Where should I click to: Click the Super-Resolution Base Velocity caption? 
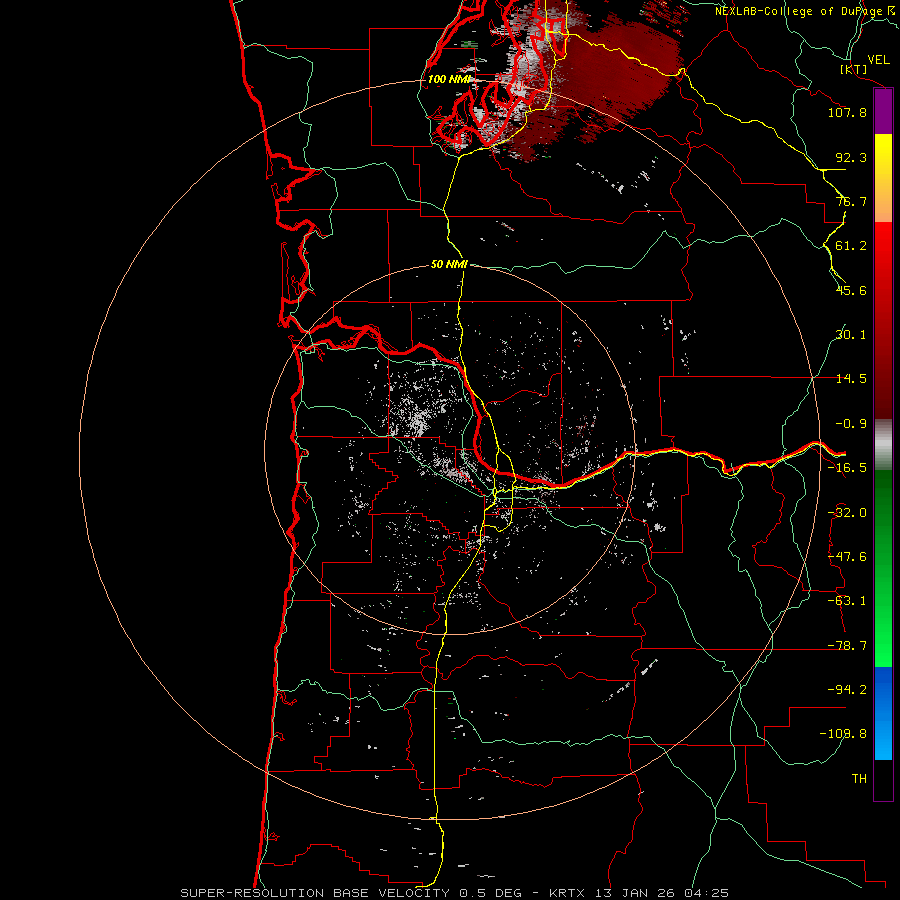(x=455, y=893)
